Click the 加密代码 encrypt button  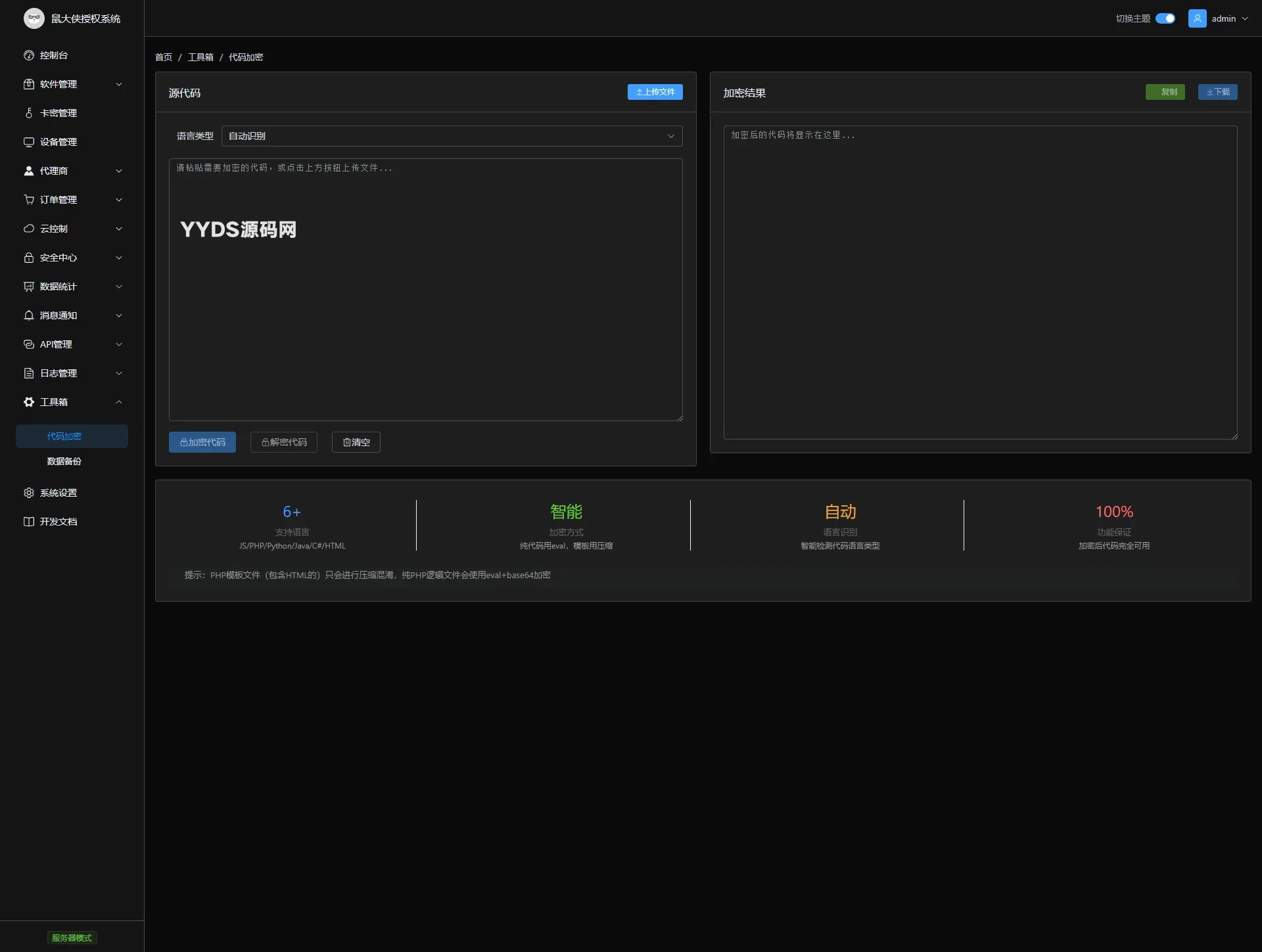(x=202, y=442)
